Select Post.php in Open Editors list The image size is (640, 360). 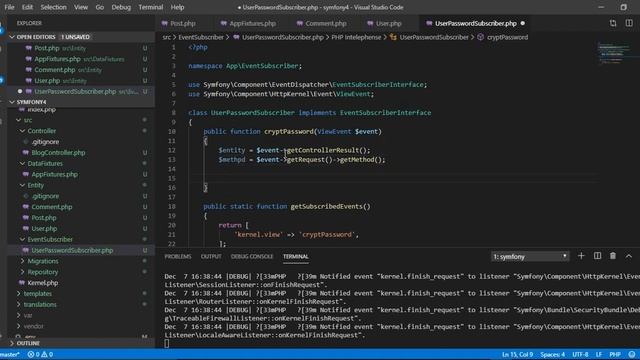(47, 48)
